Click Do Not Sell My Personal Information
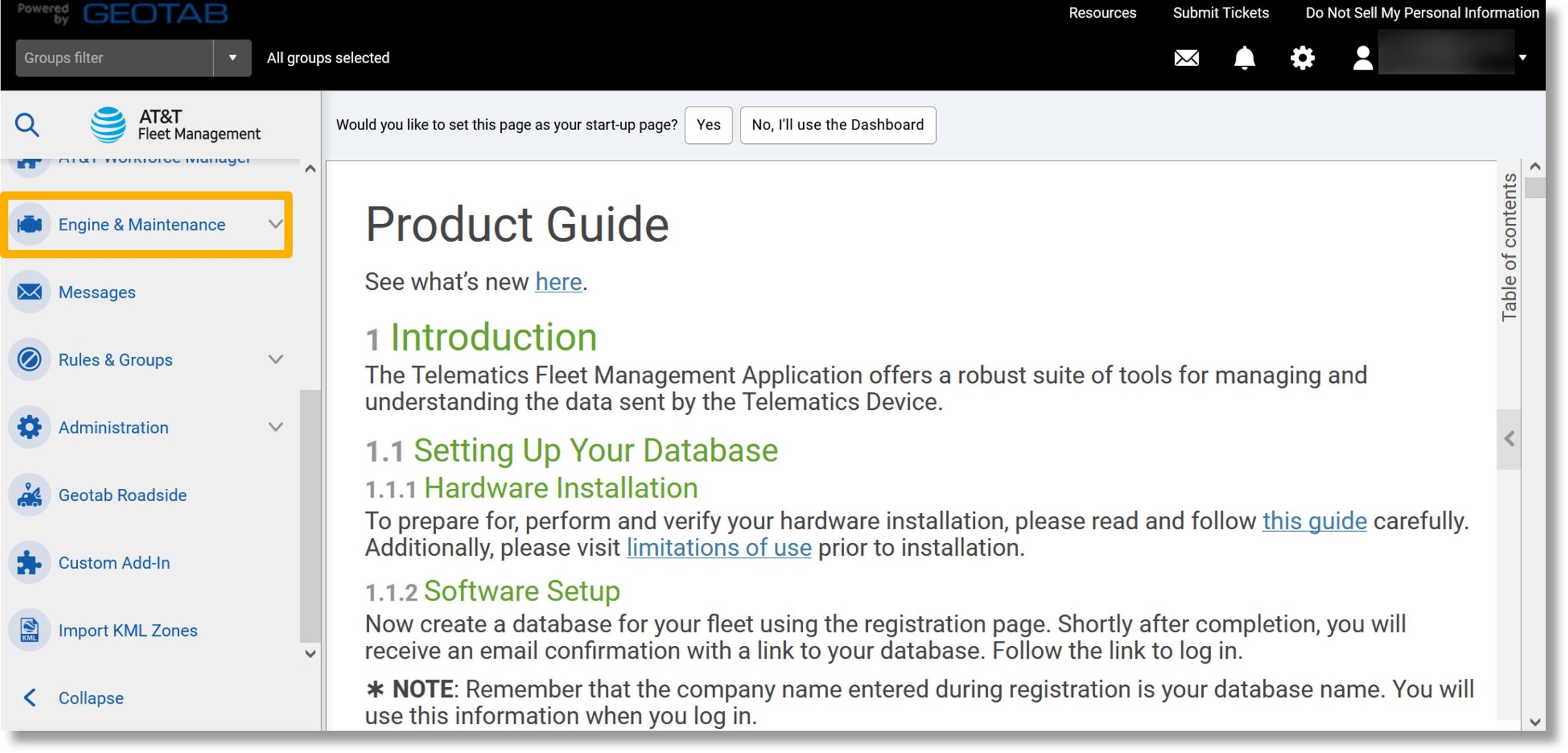This screenshot has width=1568, height=753. [x=1422, y=13]
